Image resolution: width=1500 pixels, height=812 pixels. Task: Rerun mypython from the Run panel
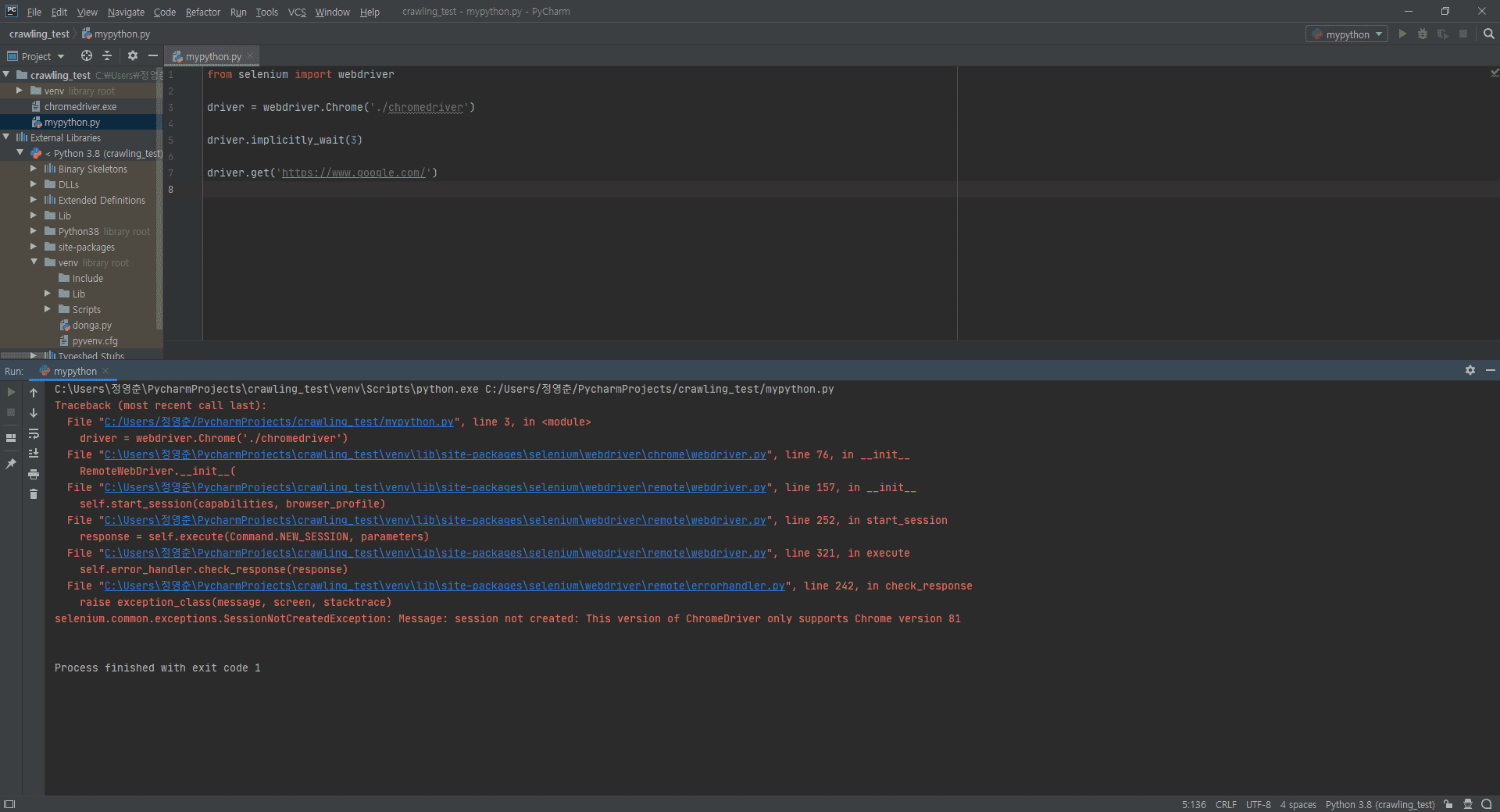[x=11, y=392]
